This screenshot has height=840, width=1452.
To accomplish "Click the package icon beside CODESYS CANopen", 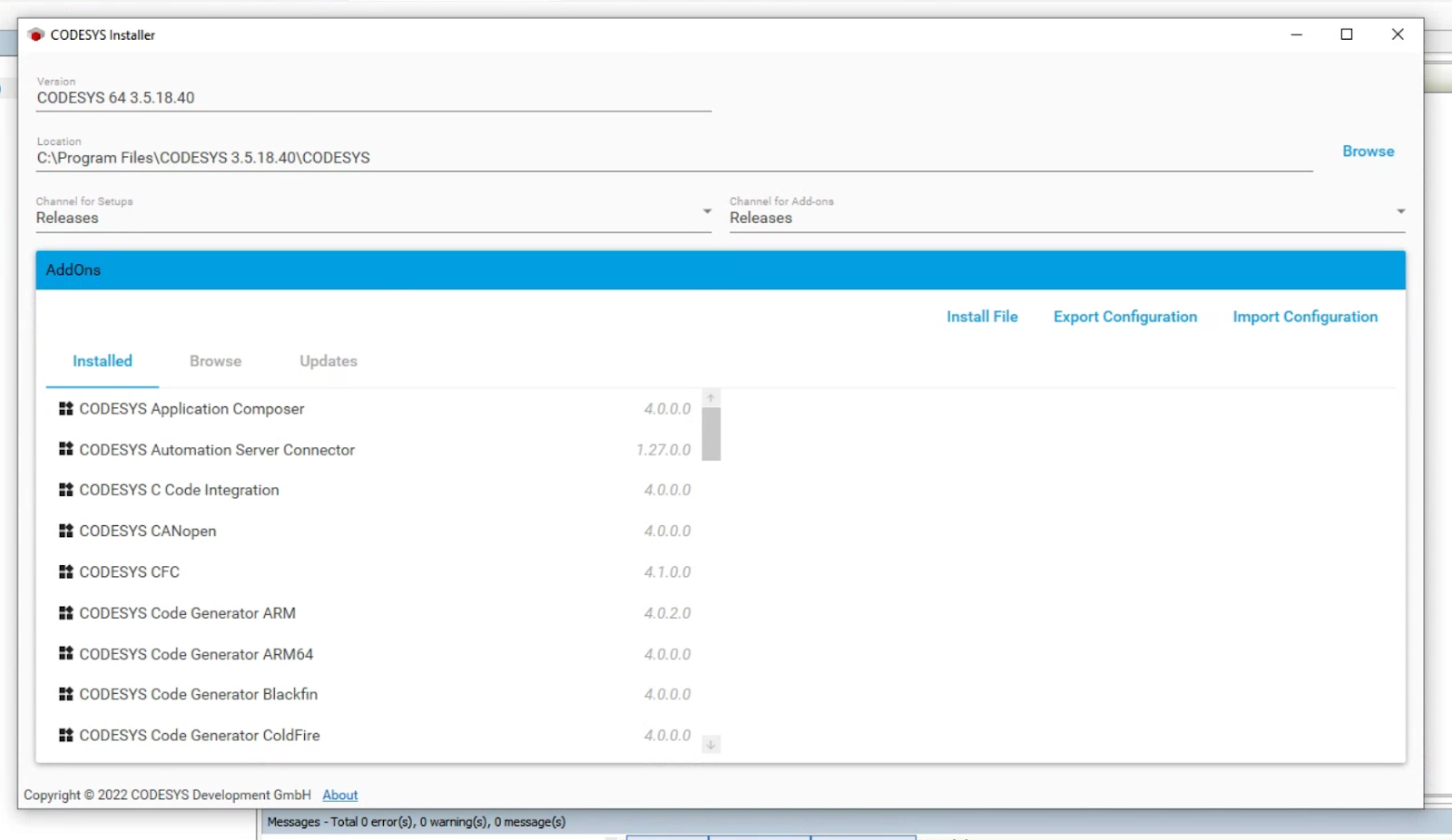I will pyautogui.click(x=65, y=531).
